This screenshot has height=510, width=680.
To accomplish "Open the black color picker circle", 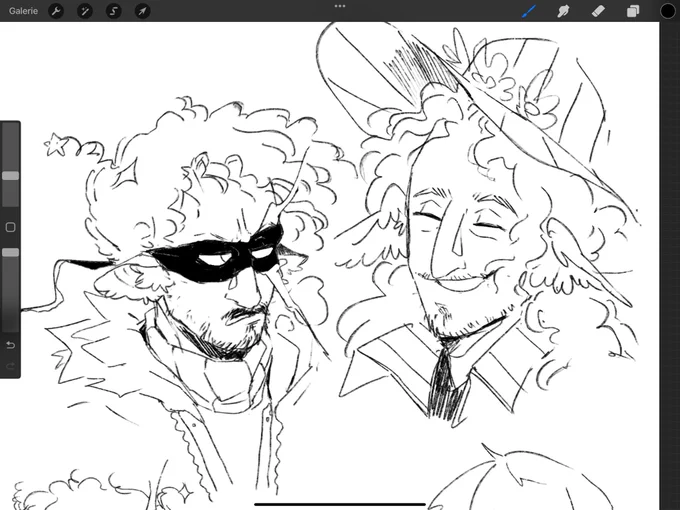I will pos(668,11).
